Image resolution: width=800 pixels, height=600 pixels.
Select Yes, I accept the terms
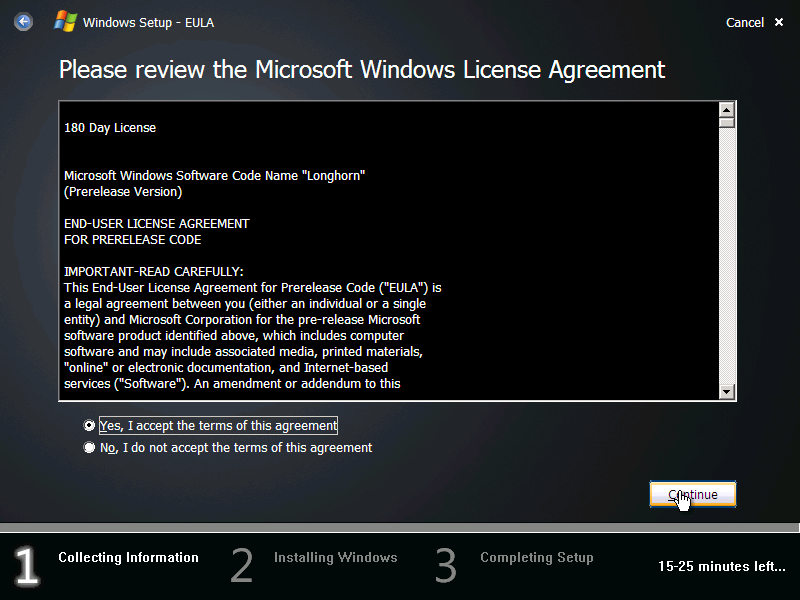[90, 425]
